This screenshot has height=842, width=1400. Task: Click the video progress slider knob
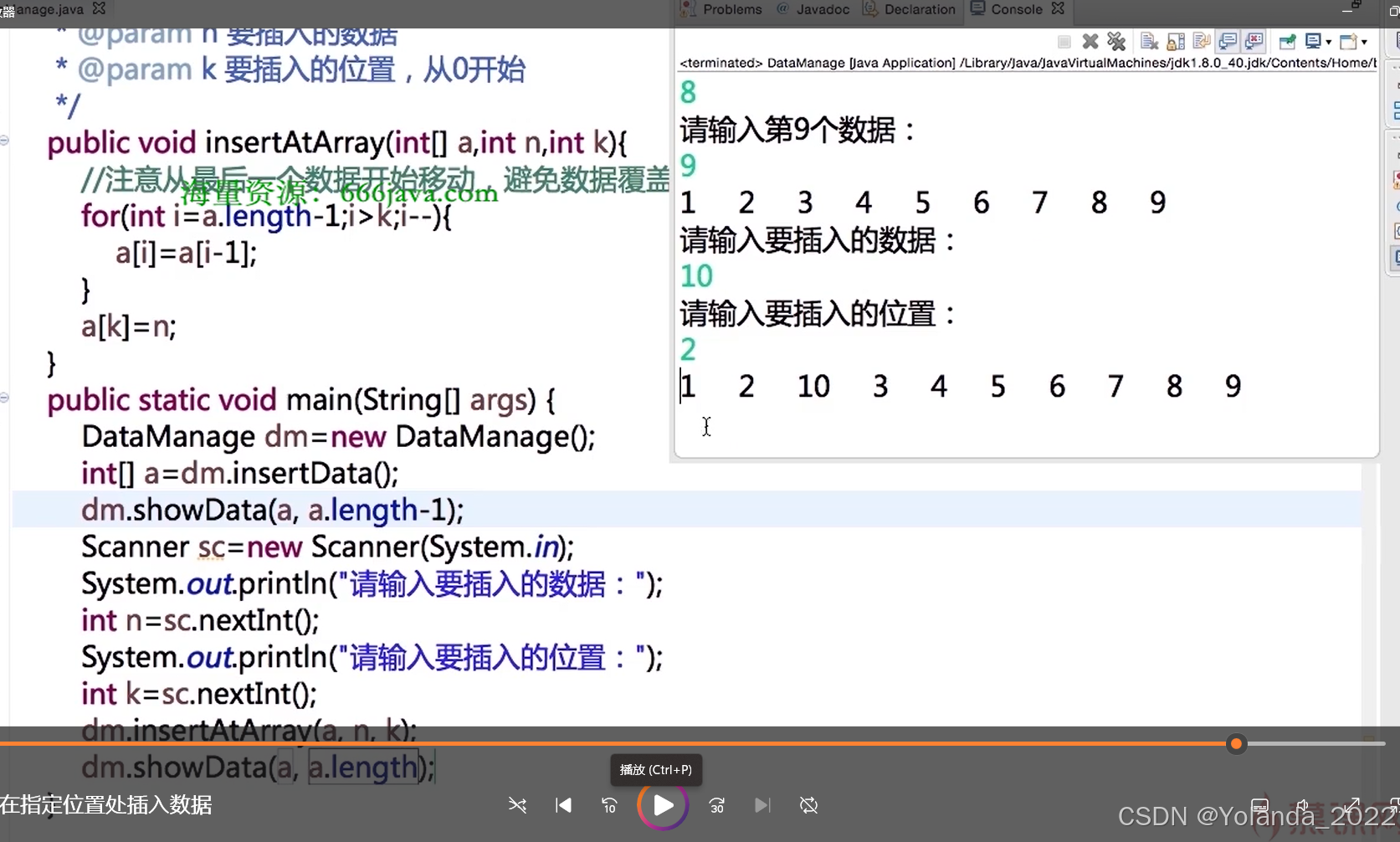1236,743
